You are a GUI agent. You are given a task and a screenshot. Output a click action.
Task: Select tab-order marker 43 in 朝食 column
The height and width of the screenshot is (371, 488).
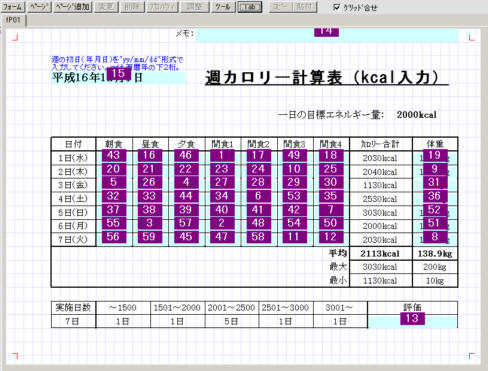(x=113, y=155)
